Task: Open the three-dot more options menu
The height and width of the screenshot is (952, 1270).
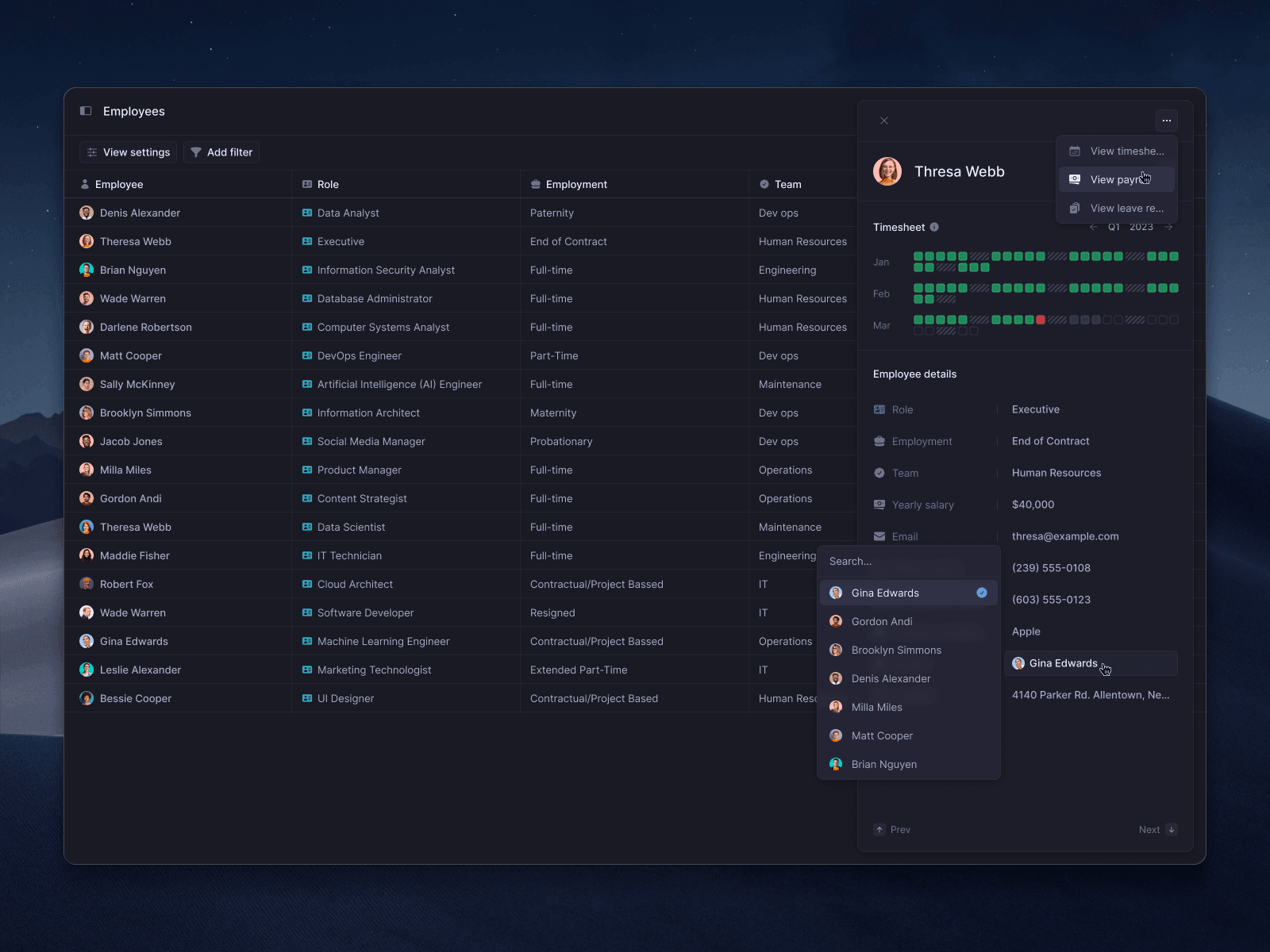Action: [1167, 121]
